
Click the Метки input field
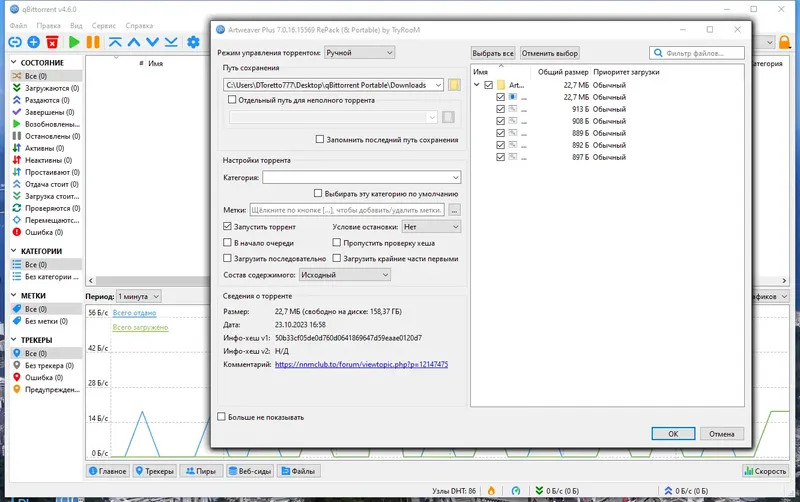click(x=347, y=210)
